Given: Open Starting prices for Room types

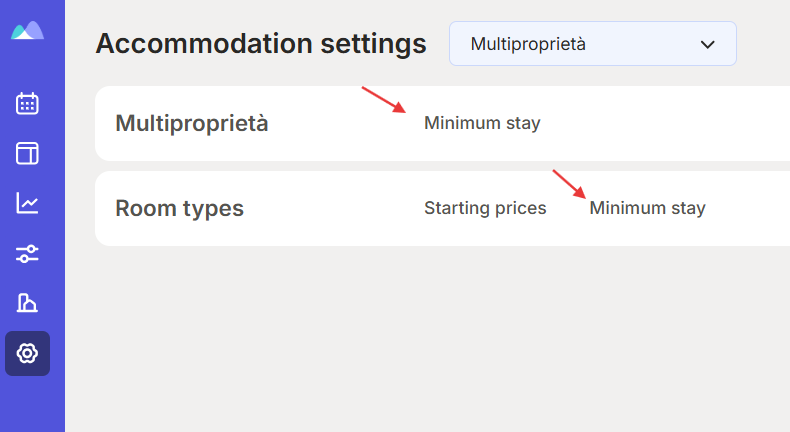Looking at the screenshot, I should 485,208.
